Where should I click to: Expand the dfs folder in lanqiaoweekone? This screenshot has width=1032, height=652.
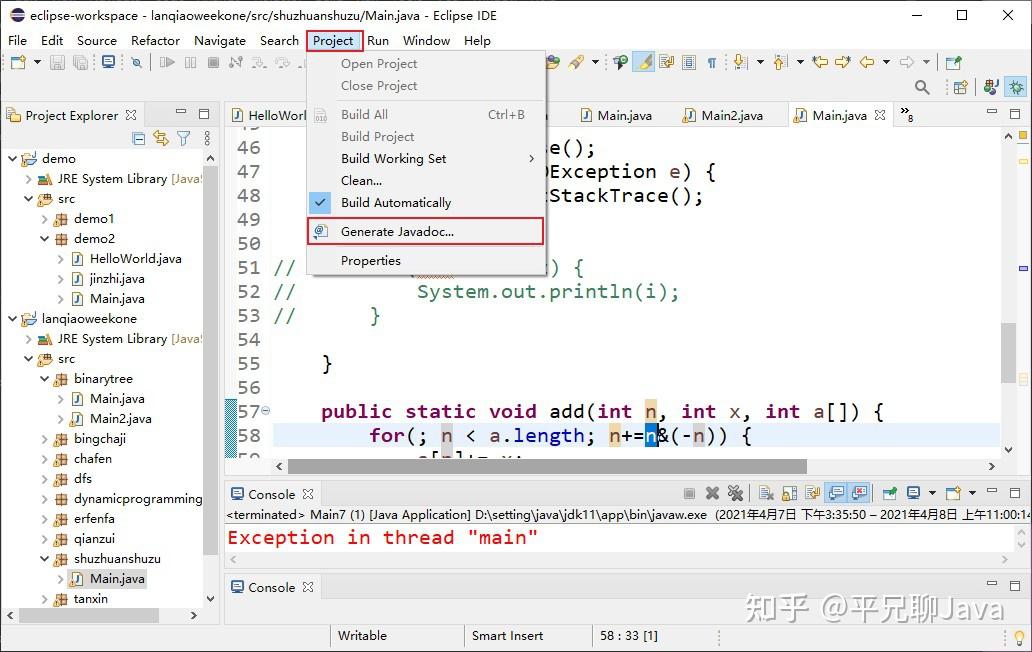point(45,479)
